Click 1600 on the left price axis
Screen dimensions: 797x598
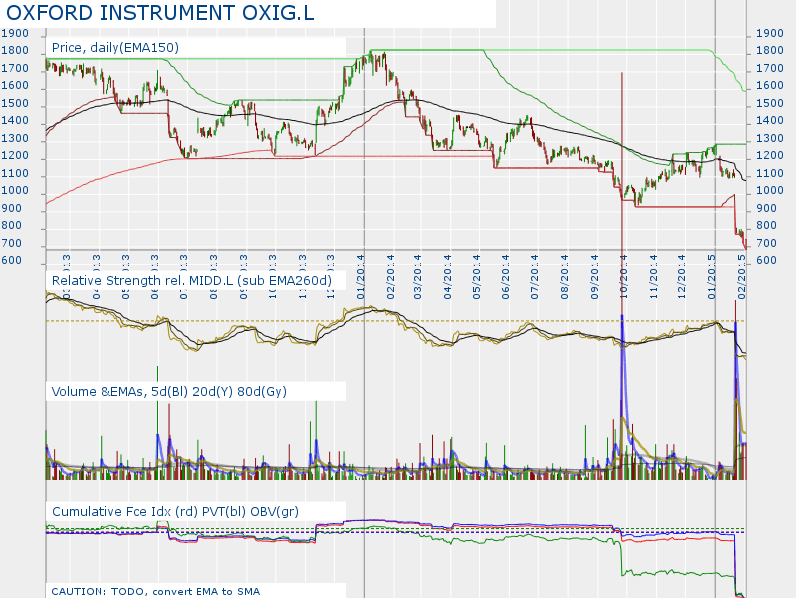pyautogui.click(x=15, y=86)
